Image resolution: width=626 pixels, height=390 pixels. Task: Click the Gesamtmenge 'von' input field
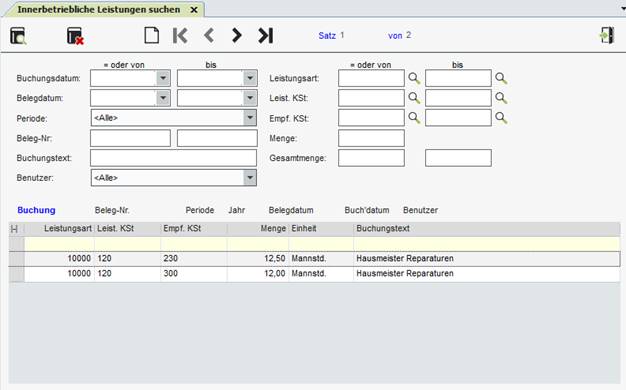point(371,158)
